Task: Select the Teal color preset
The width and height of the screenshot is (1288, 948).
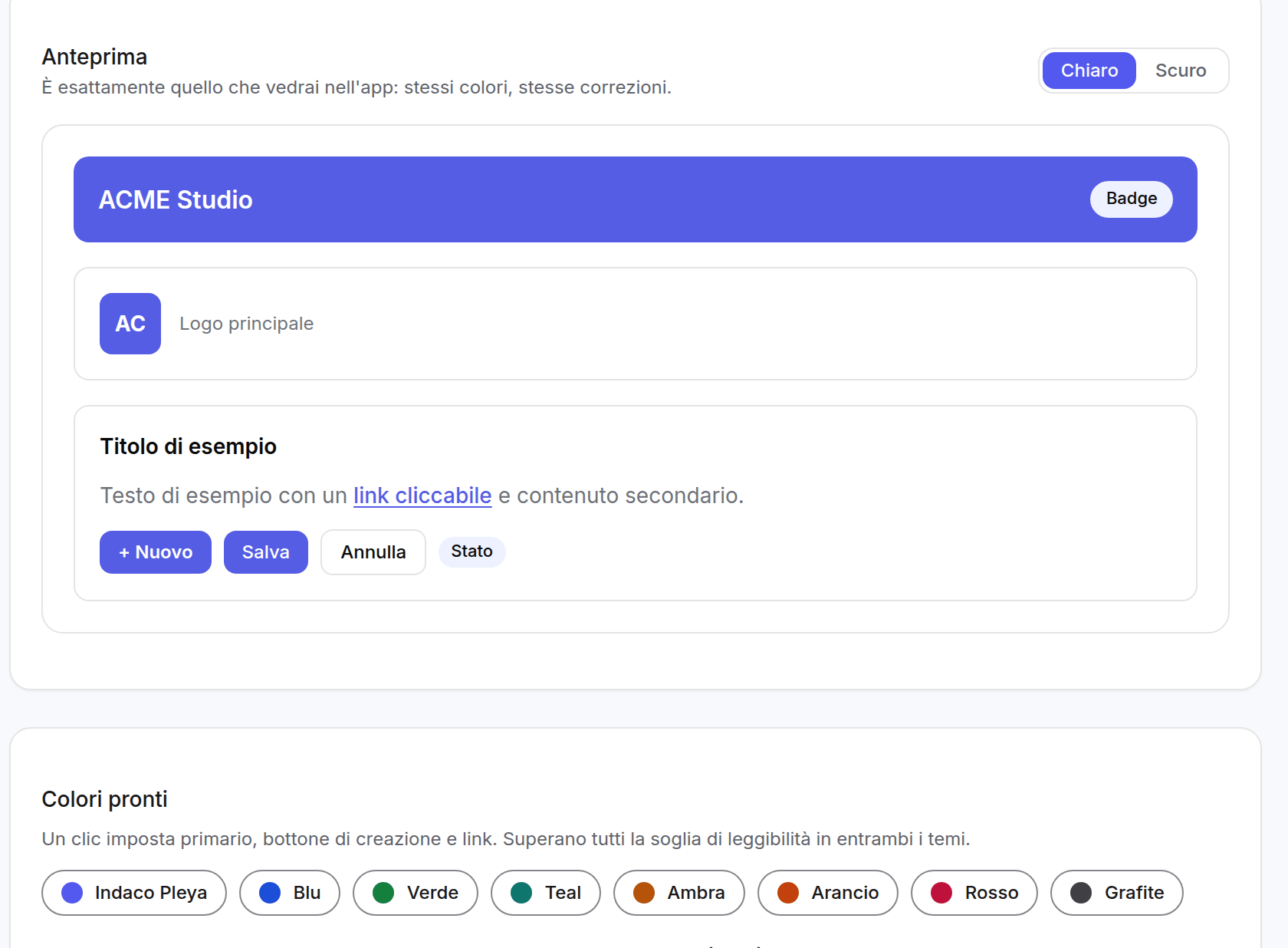Action: pos(546,893)
